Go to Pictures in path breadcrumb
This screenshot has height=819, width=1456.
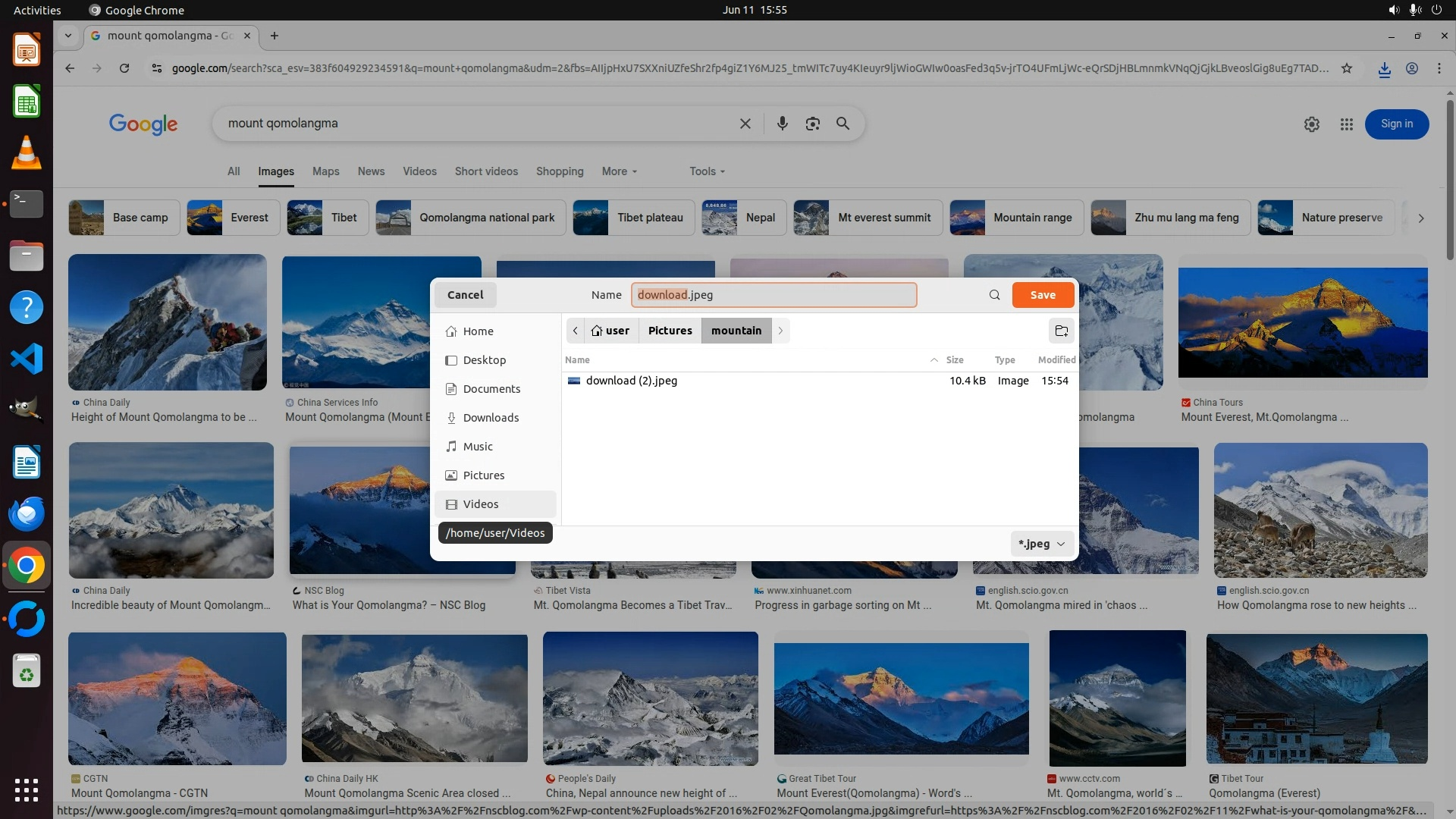pyautogui.click(x=670, y=331)
